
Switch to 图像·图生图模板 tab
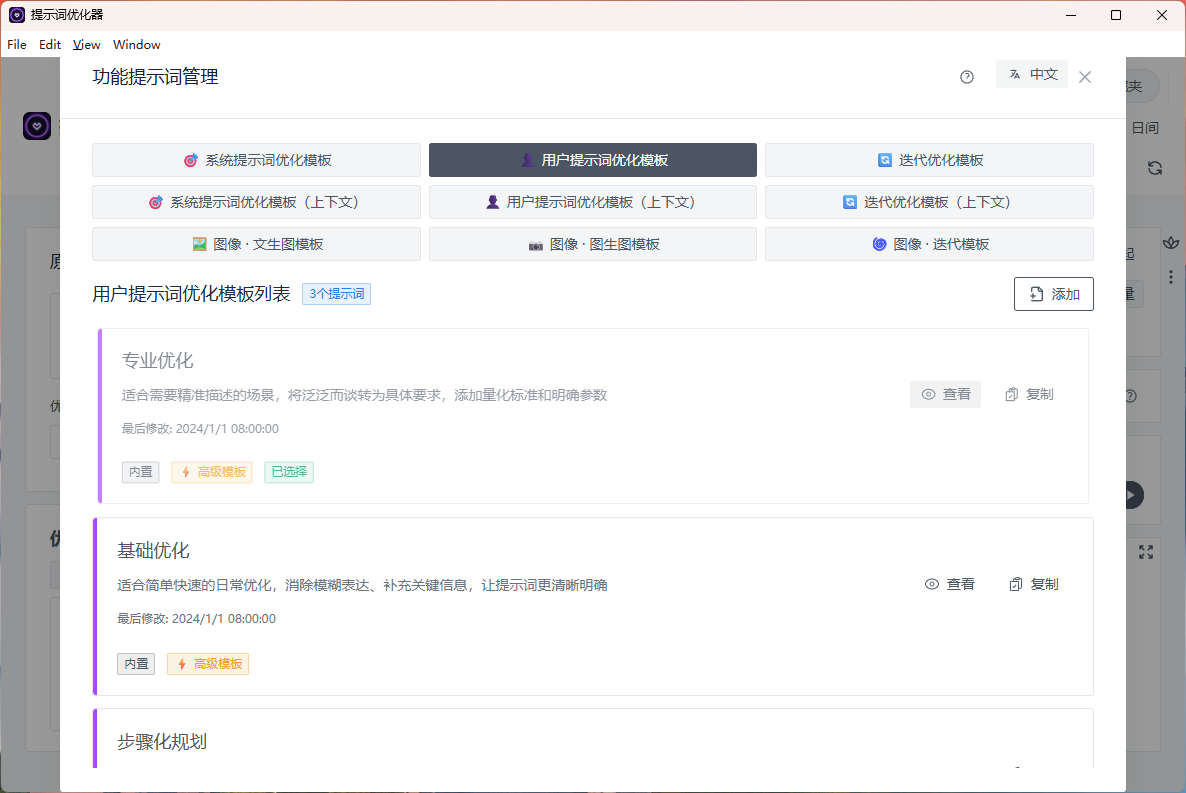(593, 244)
